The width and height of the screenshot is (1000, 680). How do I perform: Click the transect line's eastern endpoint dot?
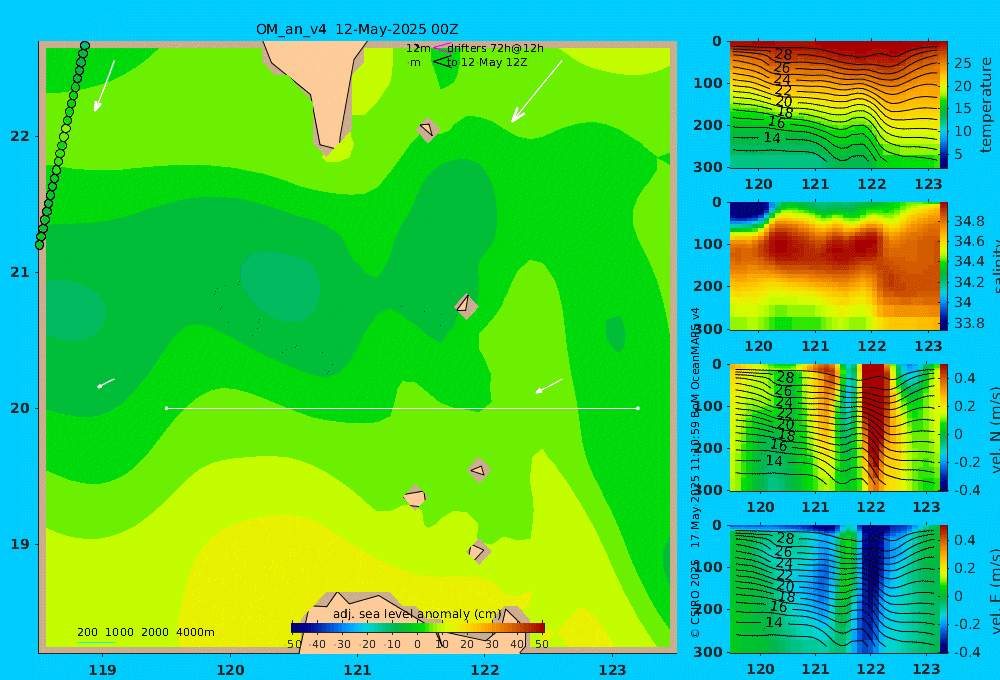click(638, 408)
